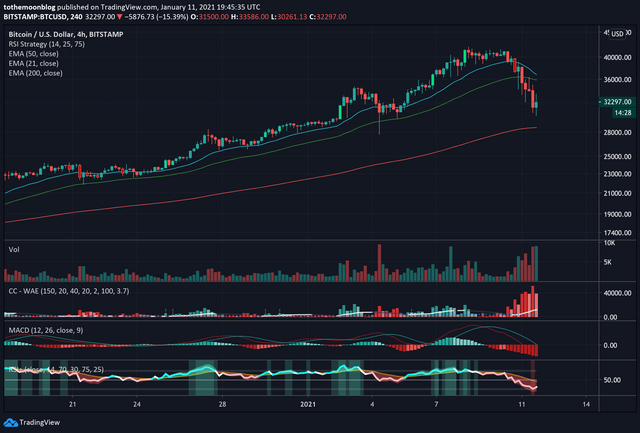The height and width of the screenshot is (433, 640).
Task: Click the 4 date label on time axis
Action: click(372, 404)
